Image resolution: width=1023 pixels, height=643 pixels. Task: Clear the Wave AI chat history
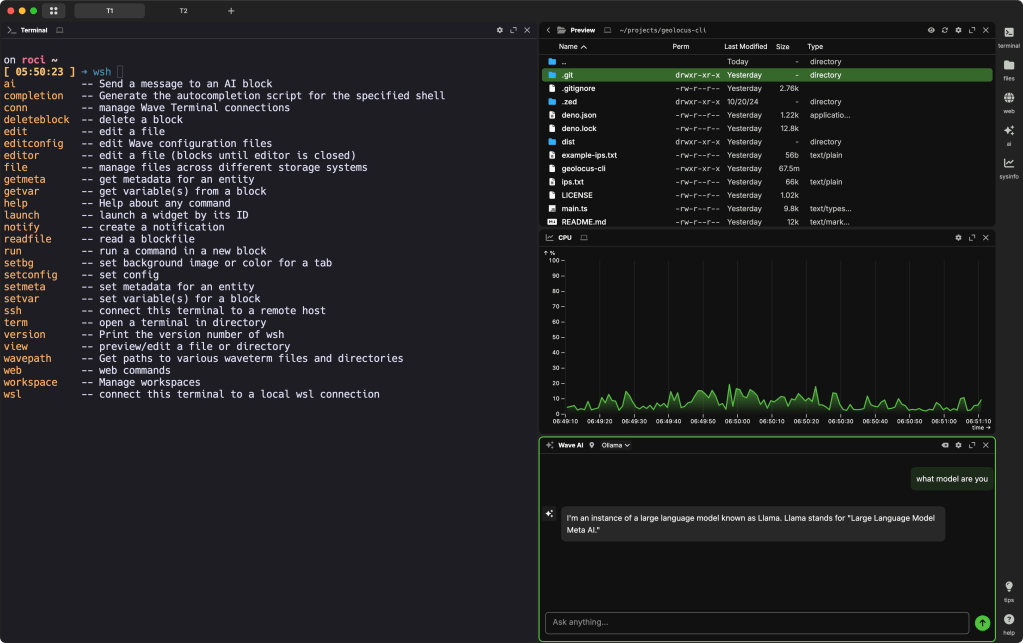(x=945, y=445)
